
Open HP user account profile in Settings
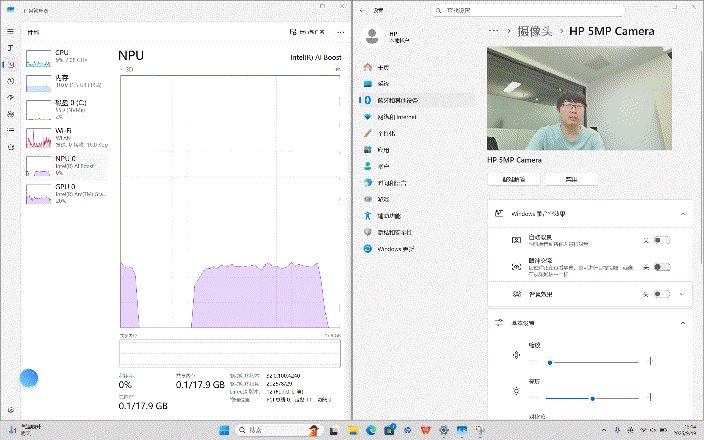click(387, 36)
